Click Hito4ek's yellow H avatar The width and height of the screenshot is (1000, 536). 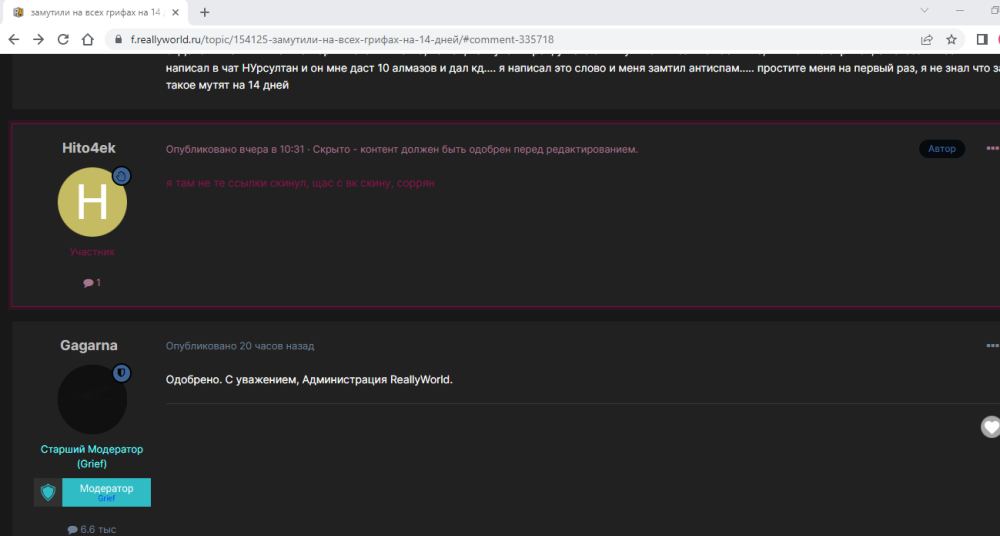(92, 202)
